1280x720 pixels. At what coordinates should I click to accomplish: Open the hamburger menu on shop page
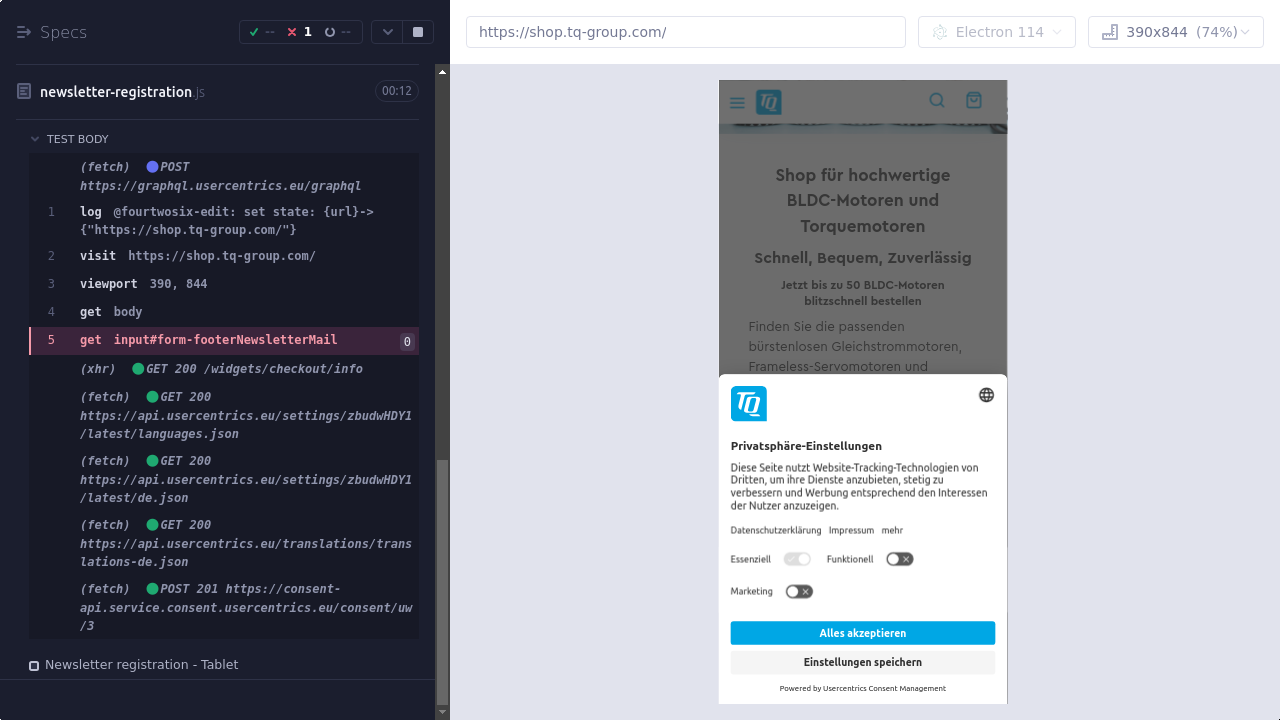[x=737, y=102]
